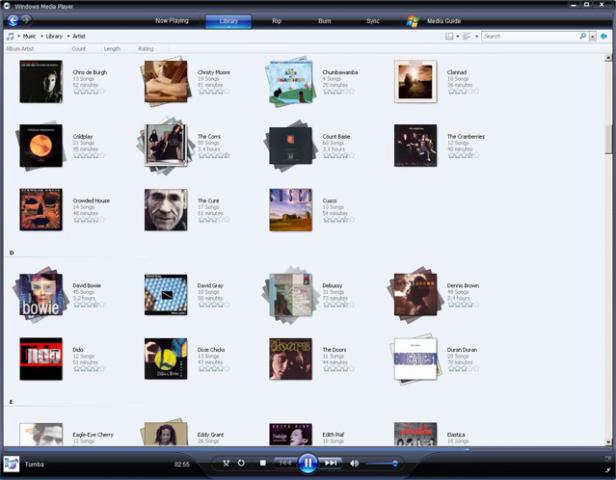Click the layout options icon
The width and height of the screenshot is (616, 480).
coord(449,36)
